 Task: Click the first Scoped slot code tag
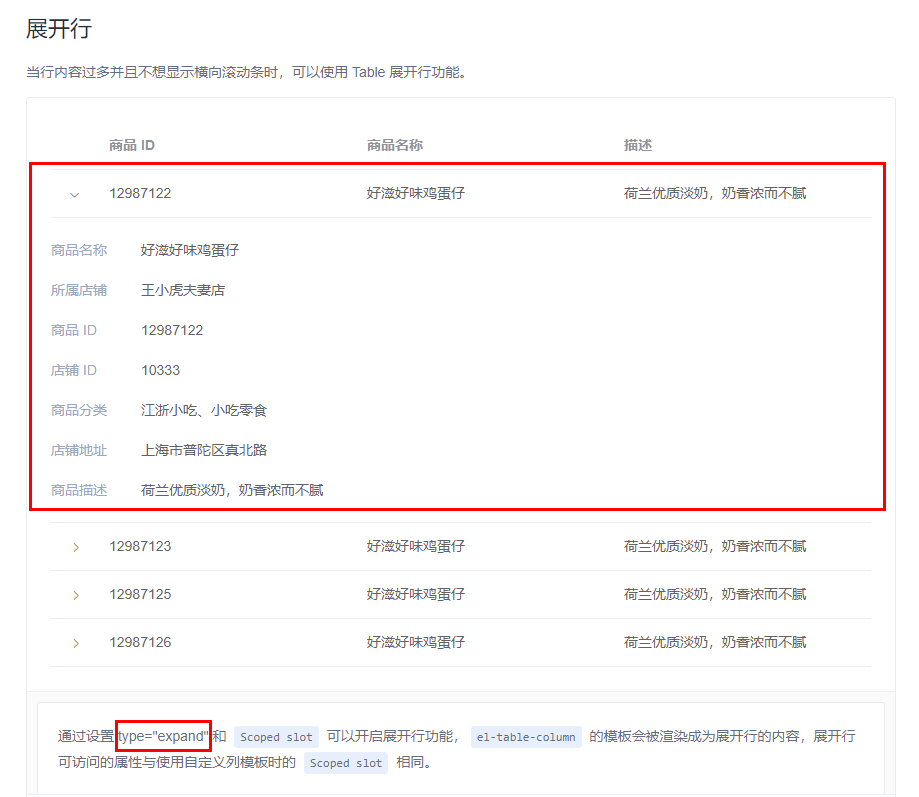point(276,737)
